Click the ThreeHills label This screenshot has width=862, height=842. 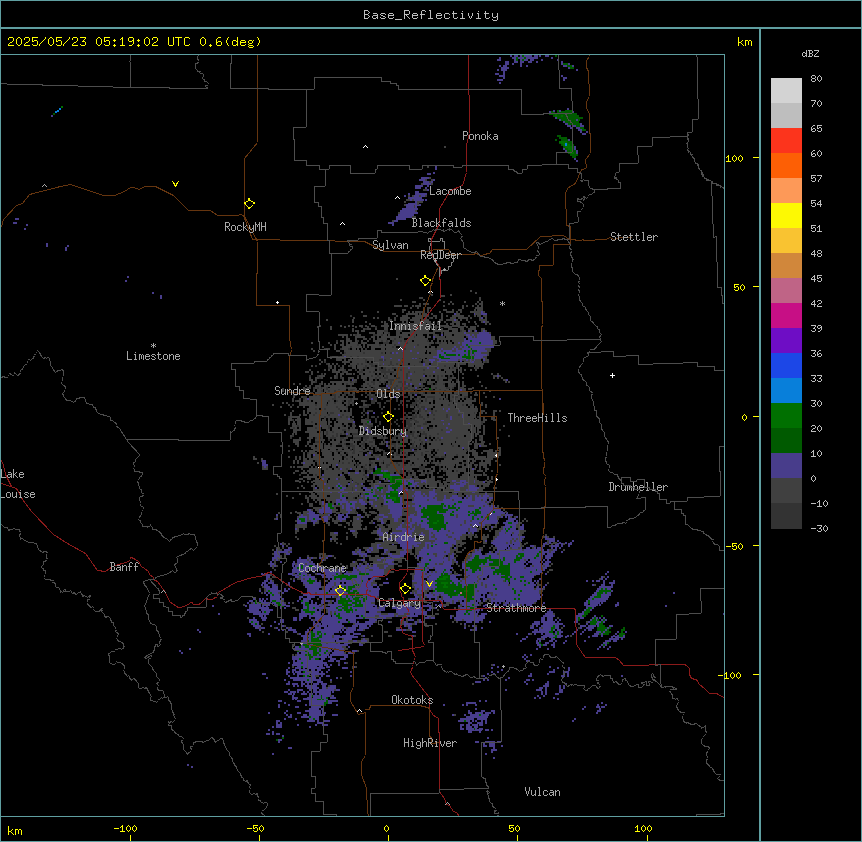coord(537,418)
